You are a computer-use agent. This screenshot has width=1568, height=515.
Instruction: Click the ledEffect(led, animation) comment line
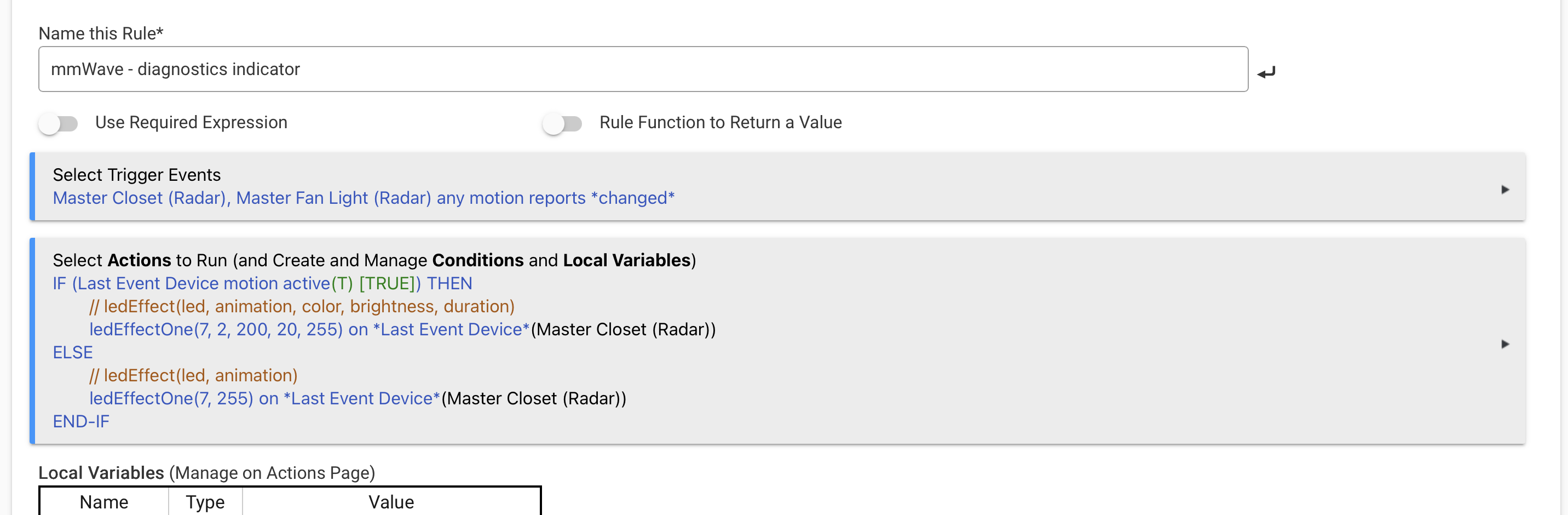(x=194, y=375)
